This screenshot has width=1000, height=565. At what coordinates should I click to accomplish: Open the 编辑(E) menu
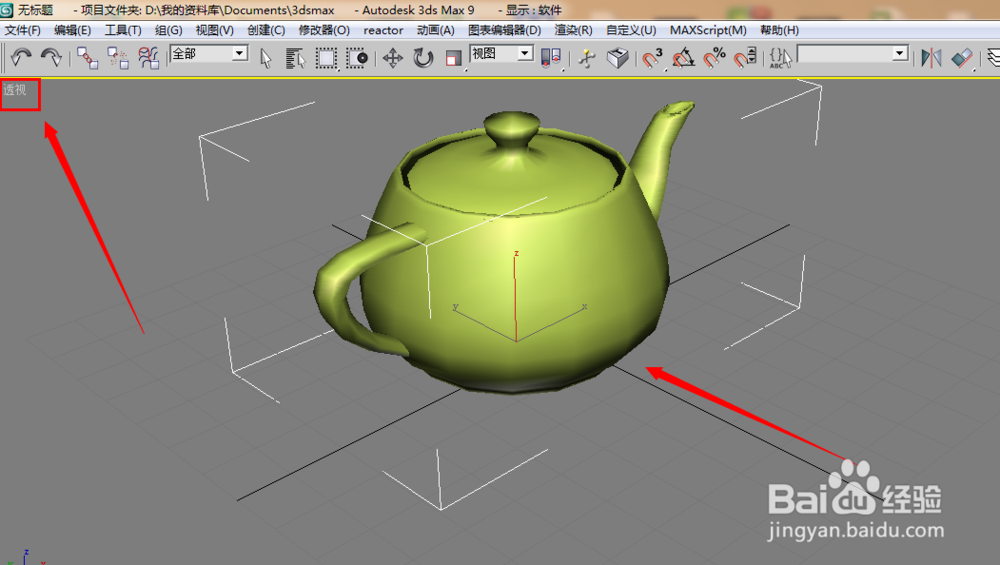coord(73,30)
